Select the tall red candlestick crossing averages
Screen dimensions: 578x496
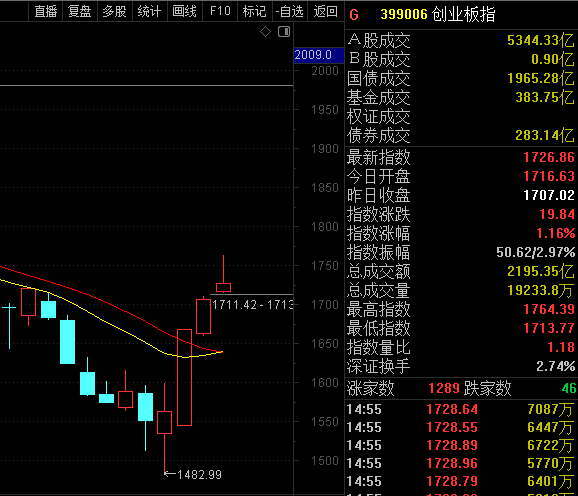pos(184,377)
